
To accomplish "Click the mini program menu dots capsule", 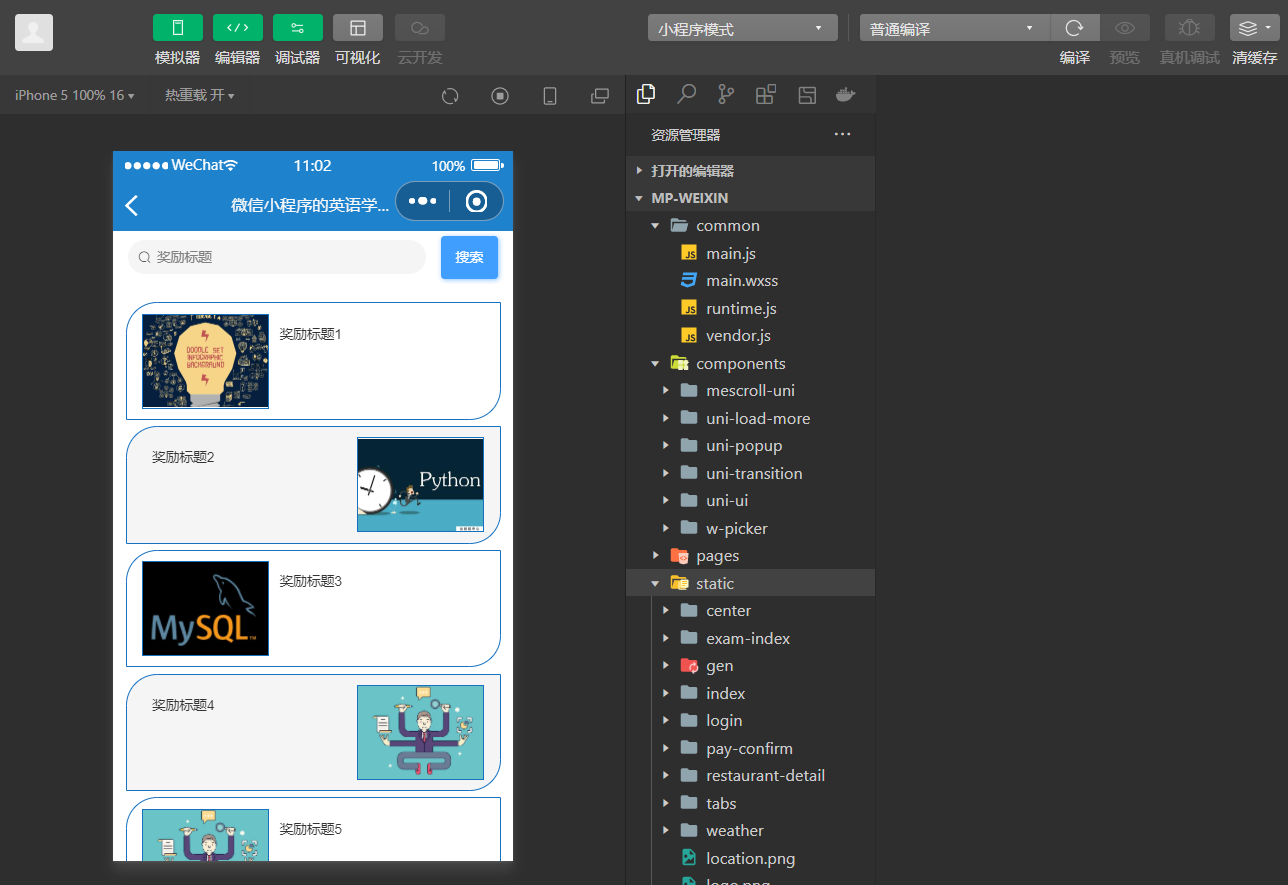I will [x=423, y=201].
